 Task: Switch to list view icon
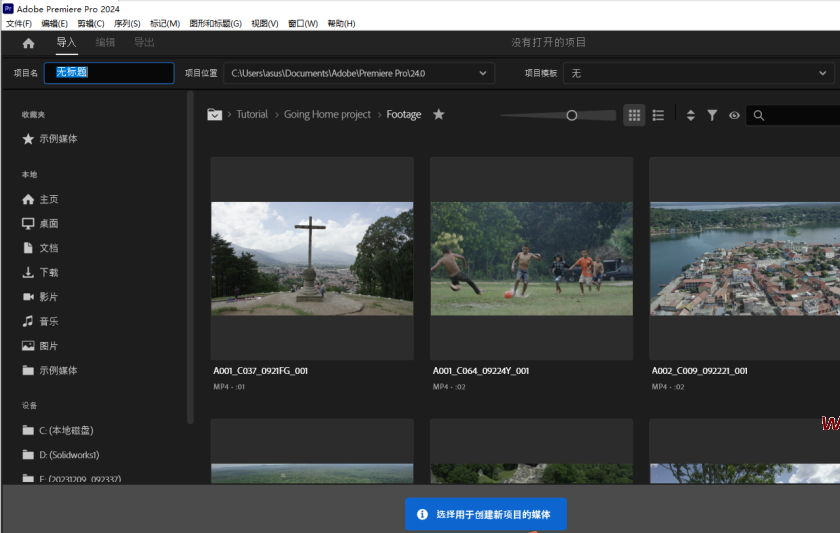tap(658, 115)
